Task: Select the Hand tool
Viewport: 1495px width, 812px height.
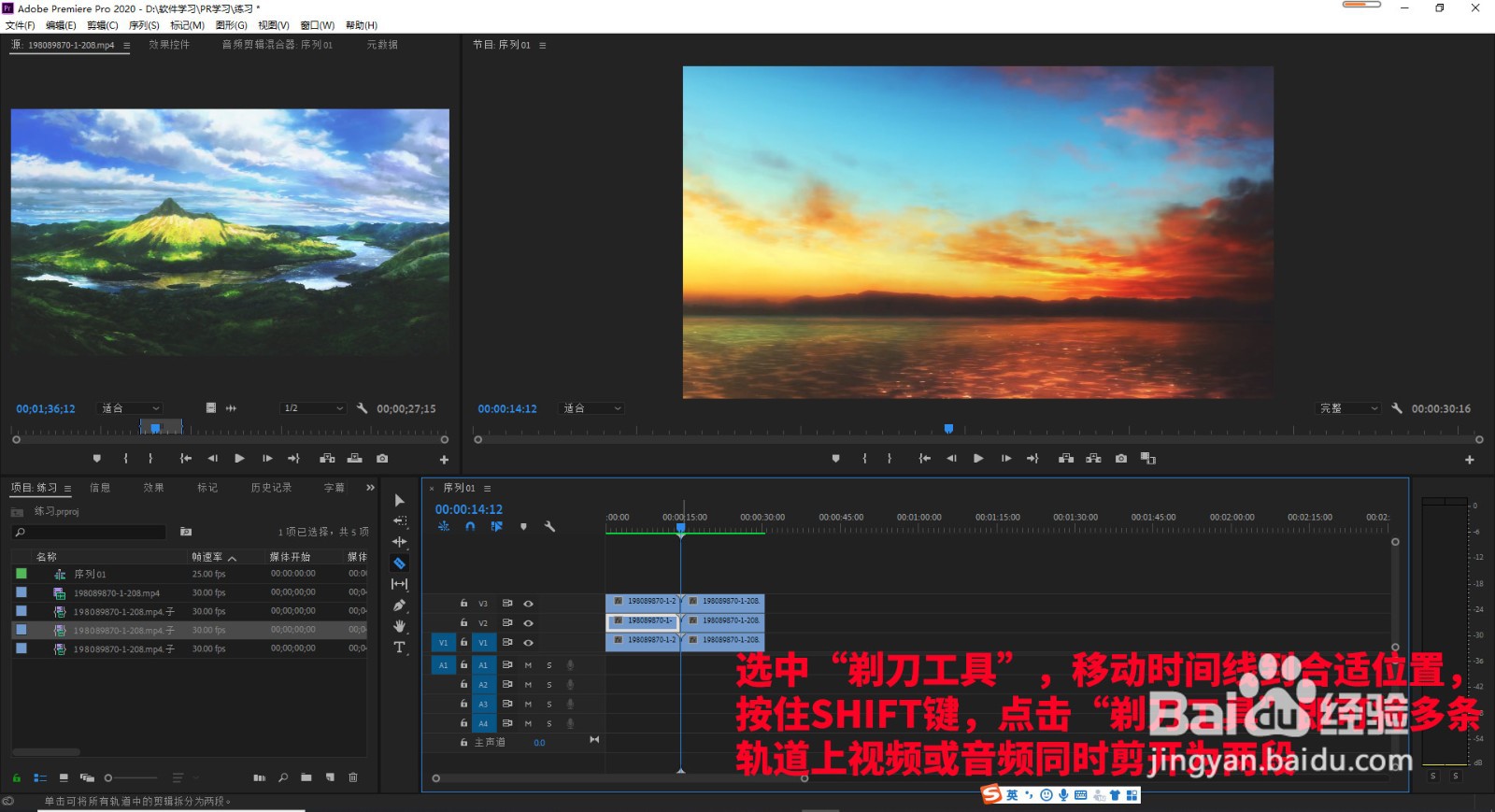Action: coord(400,626)
